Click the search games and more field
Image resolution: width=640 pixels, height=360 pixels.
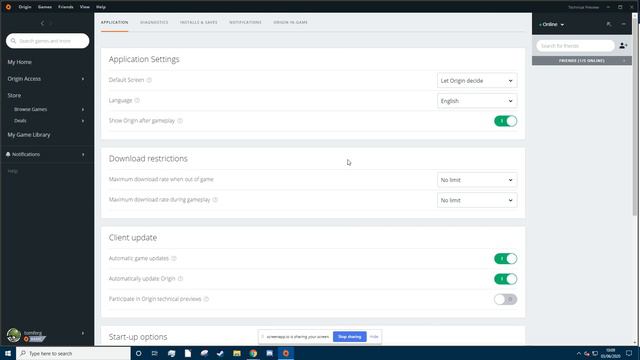click(x=48, y=41)
